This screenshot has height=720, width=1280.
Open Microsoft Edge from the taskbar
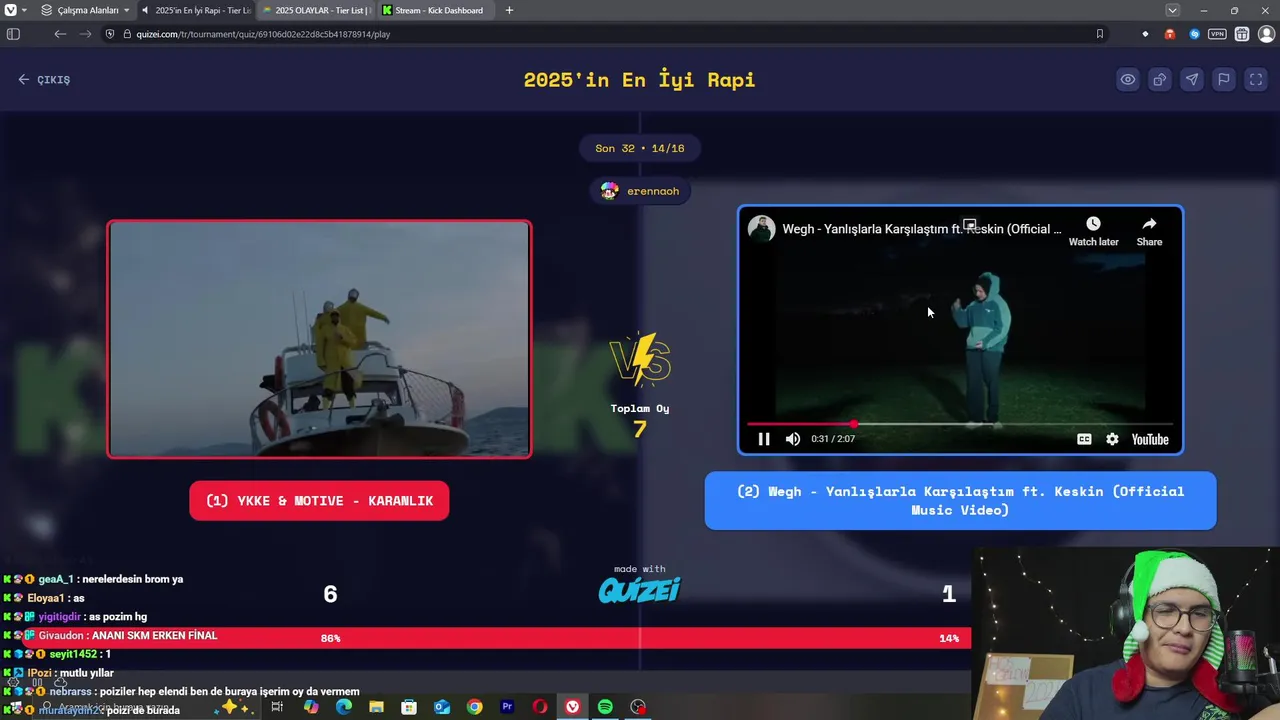coord(344,707)
